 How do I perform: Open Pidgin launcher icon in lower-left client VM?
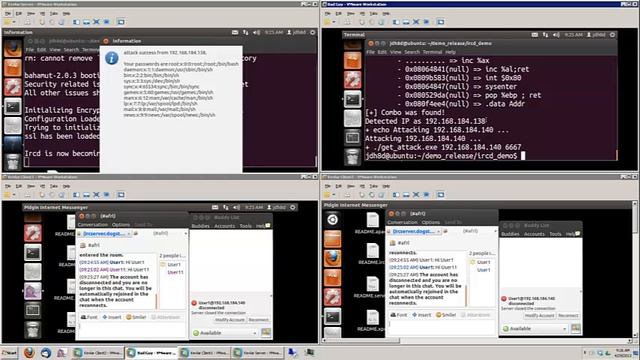pyautogui.click(x=33, y=291)
